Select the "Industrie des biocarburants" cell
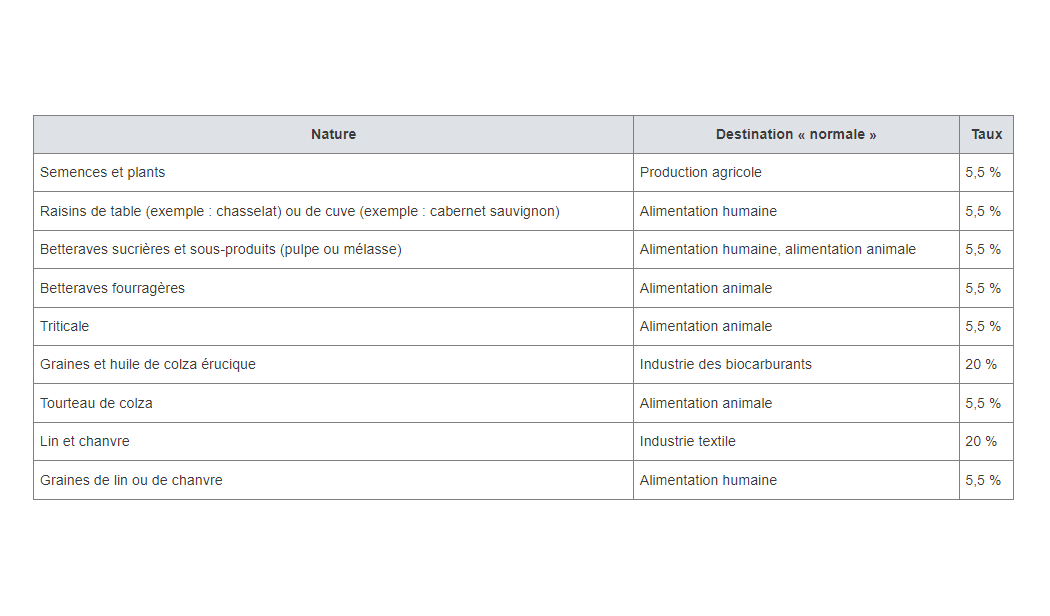Screen dimensions: 1050x616 coord(725,364)
